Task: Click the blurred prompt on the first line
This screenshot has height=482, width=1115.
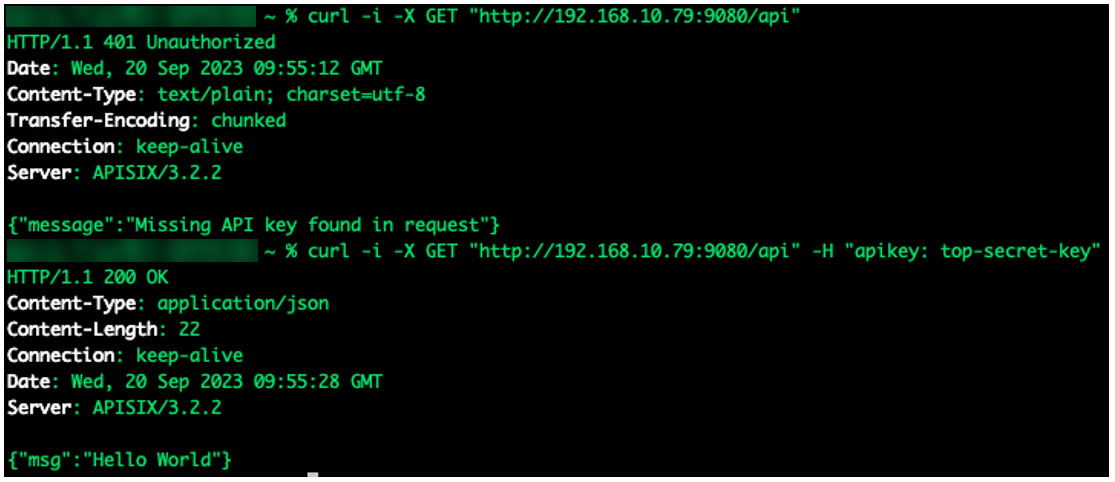Action: (130, 17)
